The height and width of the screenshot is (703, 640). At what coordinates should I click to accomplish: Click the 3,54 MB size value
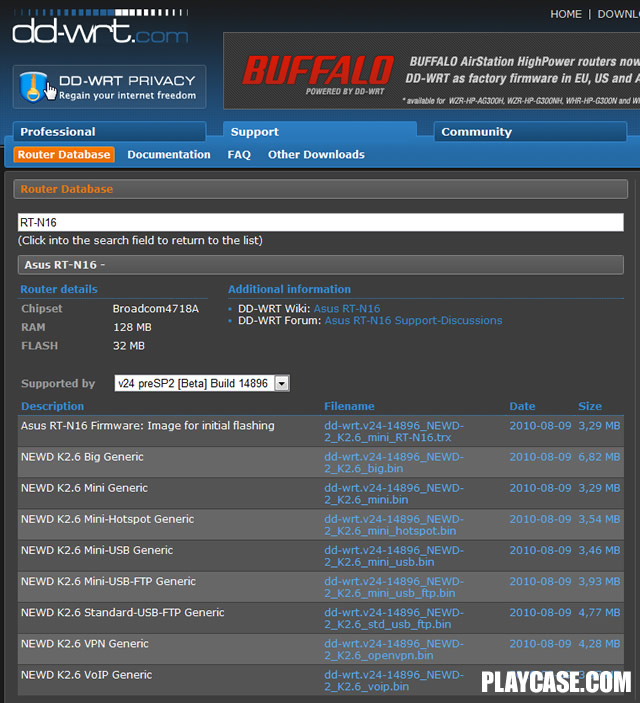pyautogui.click(x=599, y=519)
